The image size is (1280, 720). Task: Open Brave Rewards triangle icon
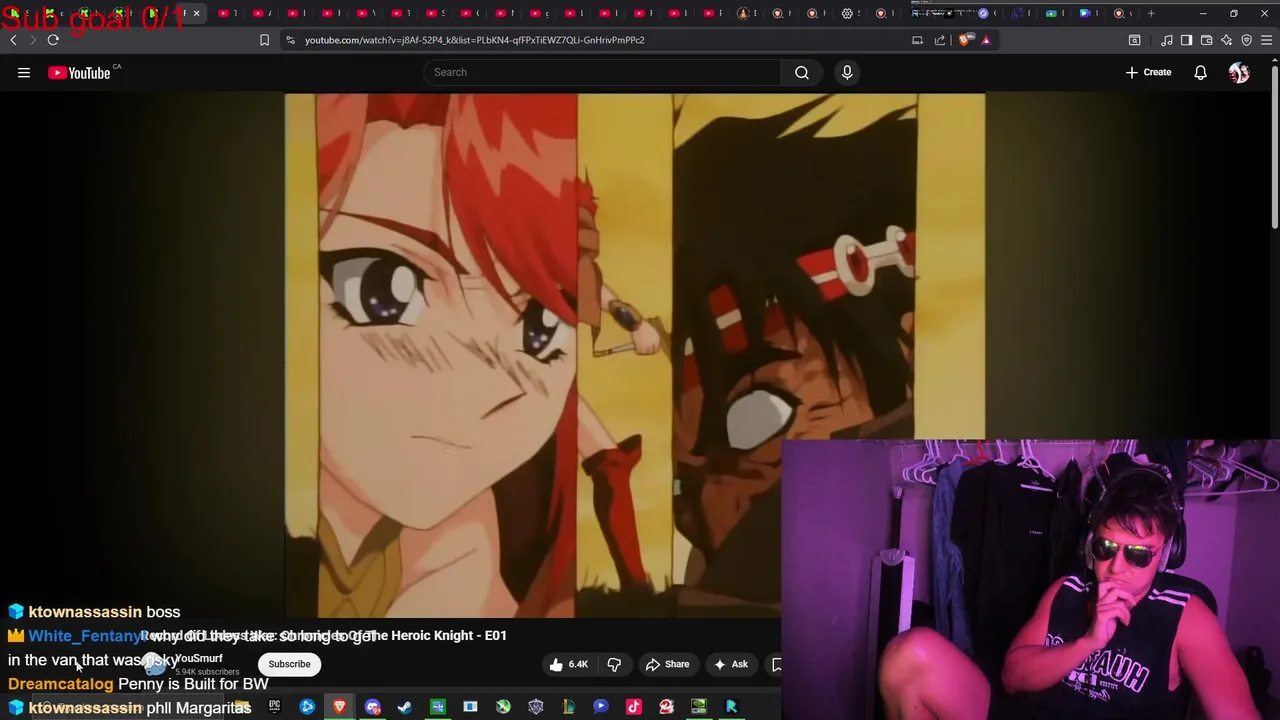click(x=986, y=40)
